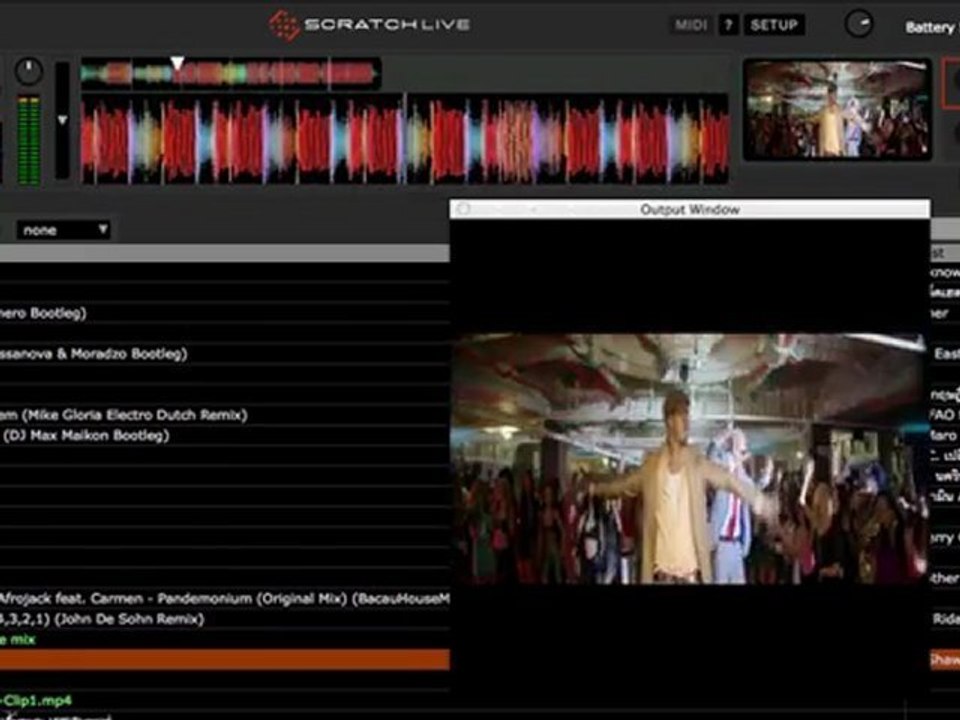Click the stereo level meter
Viewport: 960px width, 720px height.
[28, 140]
